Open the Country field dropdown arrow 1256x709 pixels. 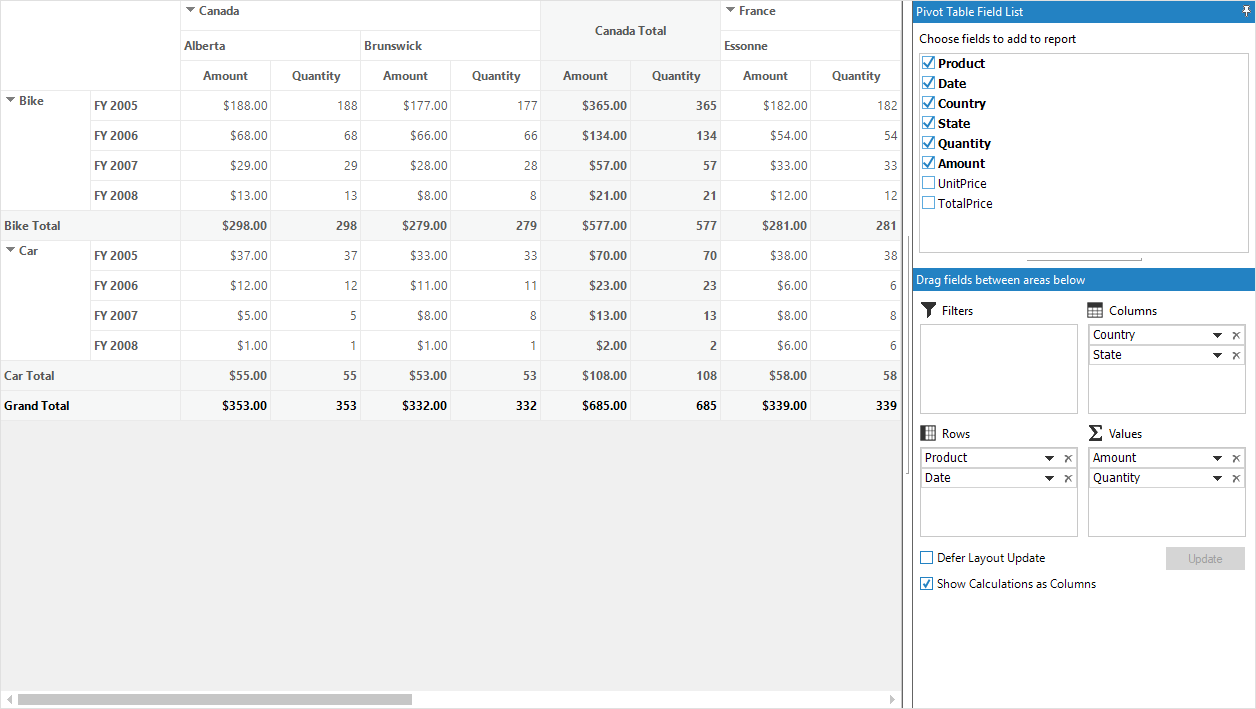click(1217, 336)
